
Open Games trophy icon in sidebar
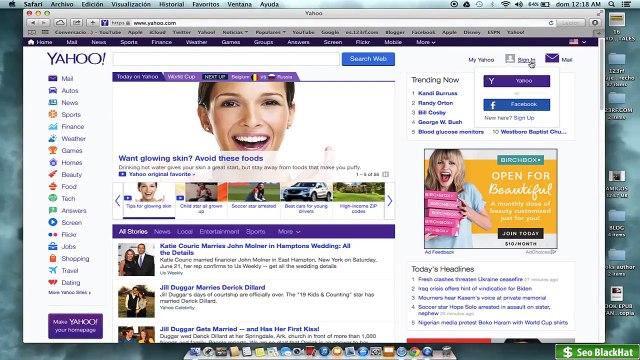[x=53, y=150]
